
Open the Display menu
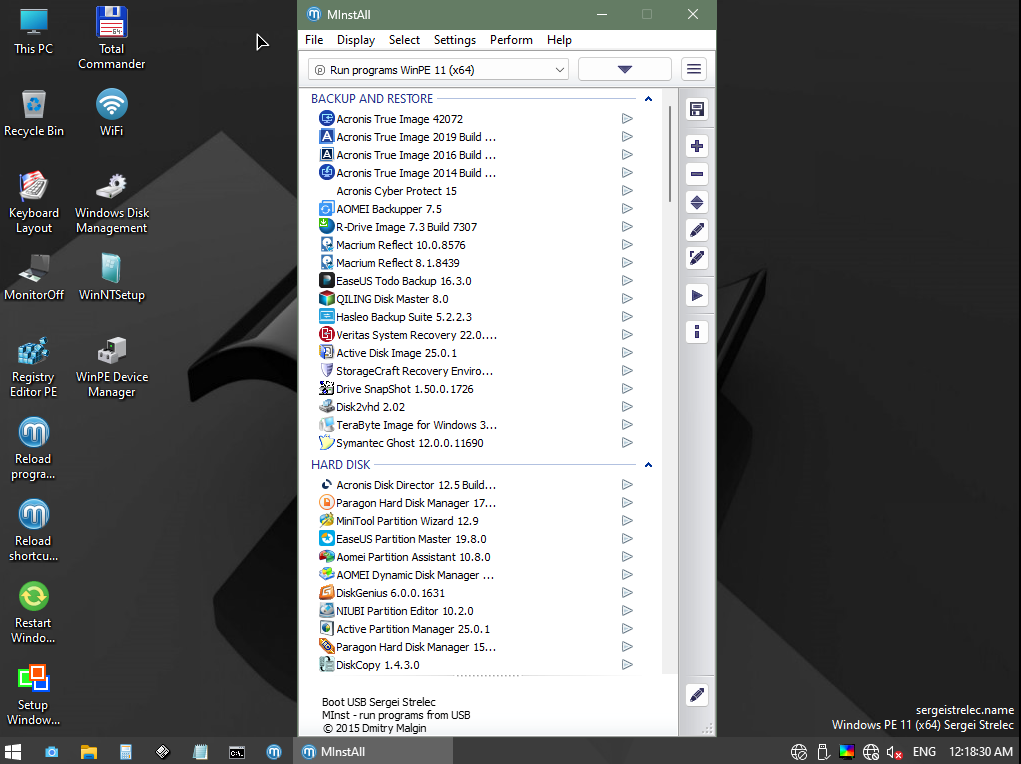356,40
